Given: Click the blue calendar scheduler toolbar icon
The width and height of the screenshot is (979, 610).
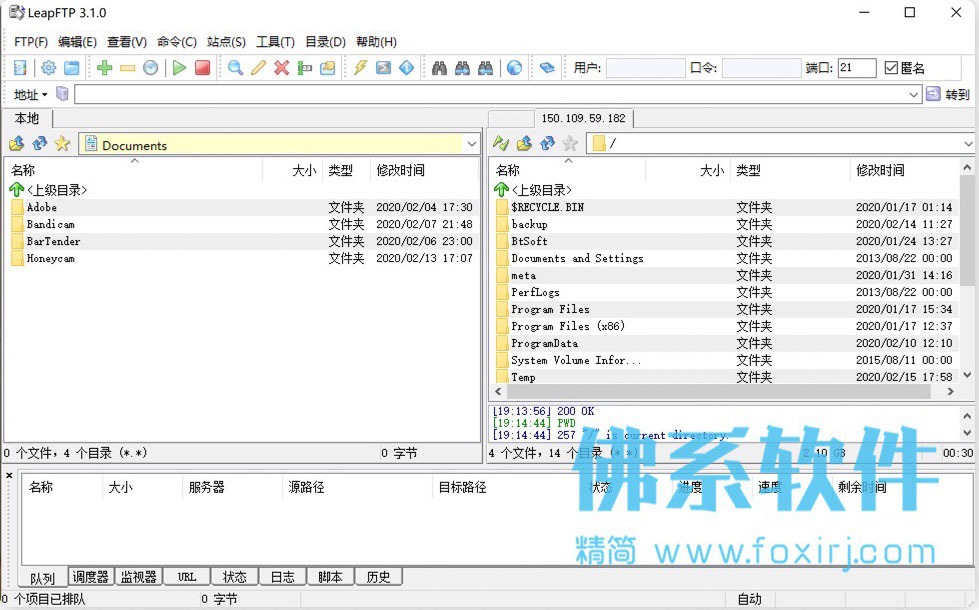Looking at the screenshot, I should click(x=72, y=67).
